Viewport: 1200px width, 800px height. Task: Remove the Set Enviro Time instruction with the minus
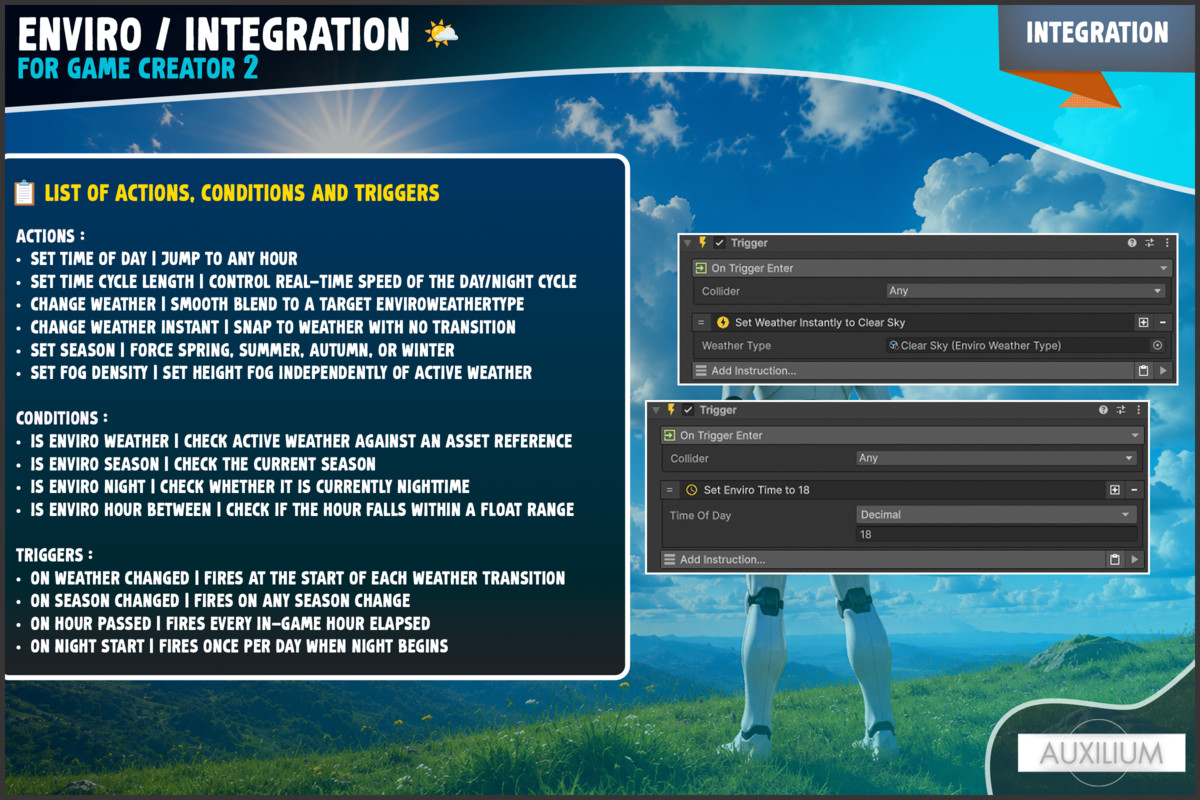1133,490
